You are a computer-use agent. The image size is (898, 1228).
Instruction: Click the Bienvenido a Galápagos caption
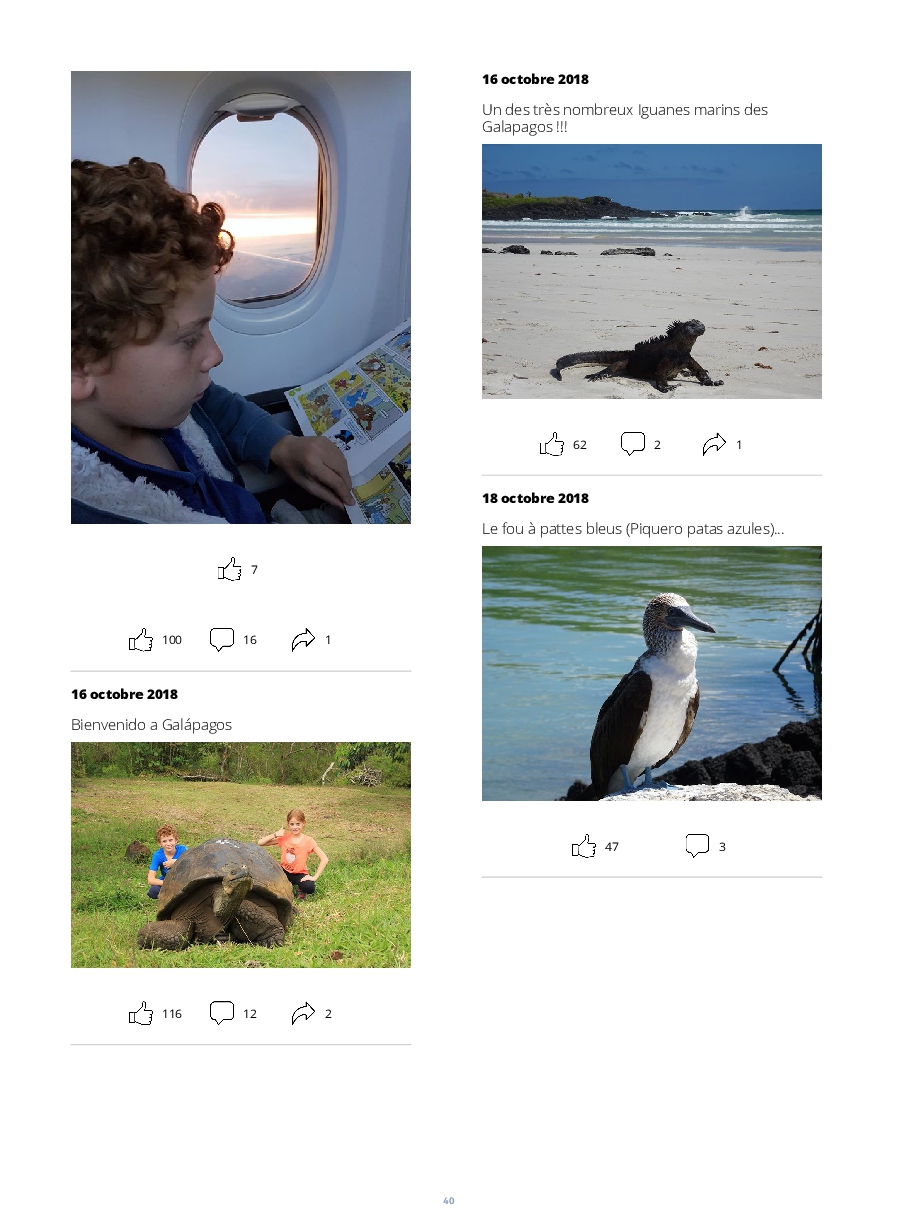click(151, 724)
